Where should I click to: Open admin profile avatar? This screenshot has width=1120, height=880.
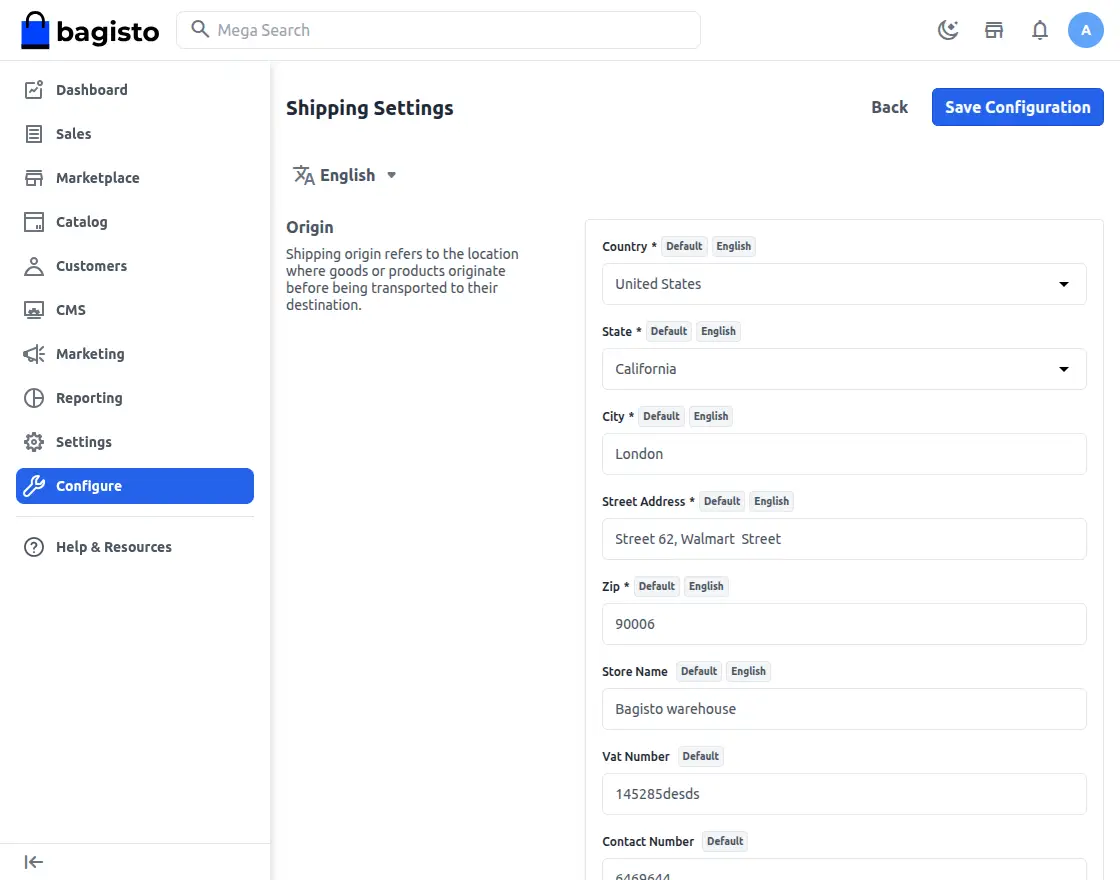[1086, 30]
